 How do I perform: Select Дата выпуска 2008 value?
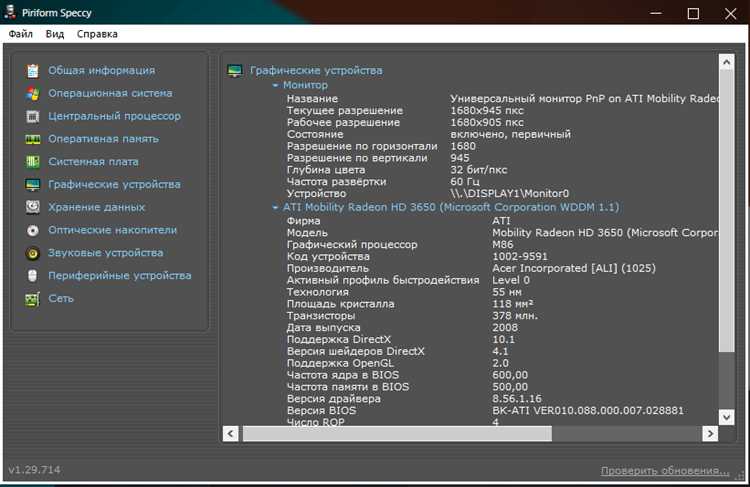point(505,328)
